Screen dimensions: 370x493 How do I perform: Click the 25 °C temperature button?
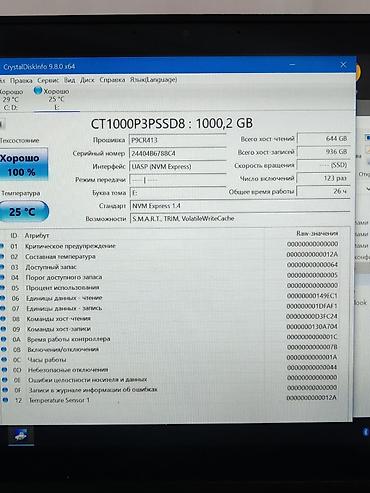click(x=23, y=211)
